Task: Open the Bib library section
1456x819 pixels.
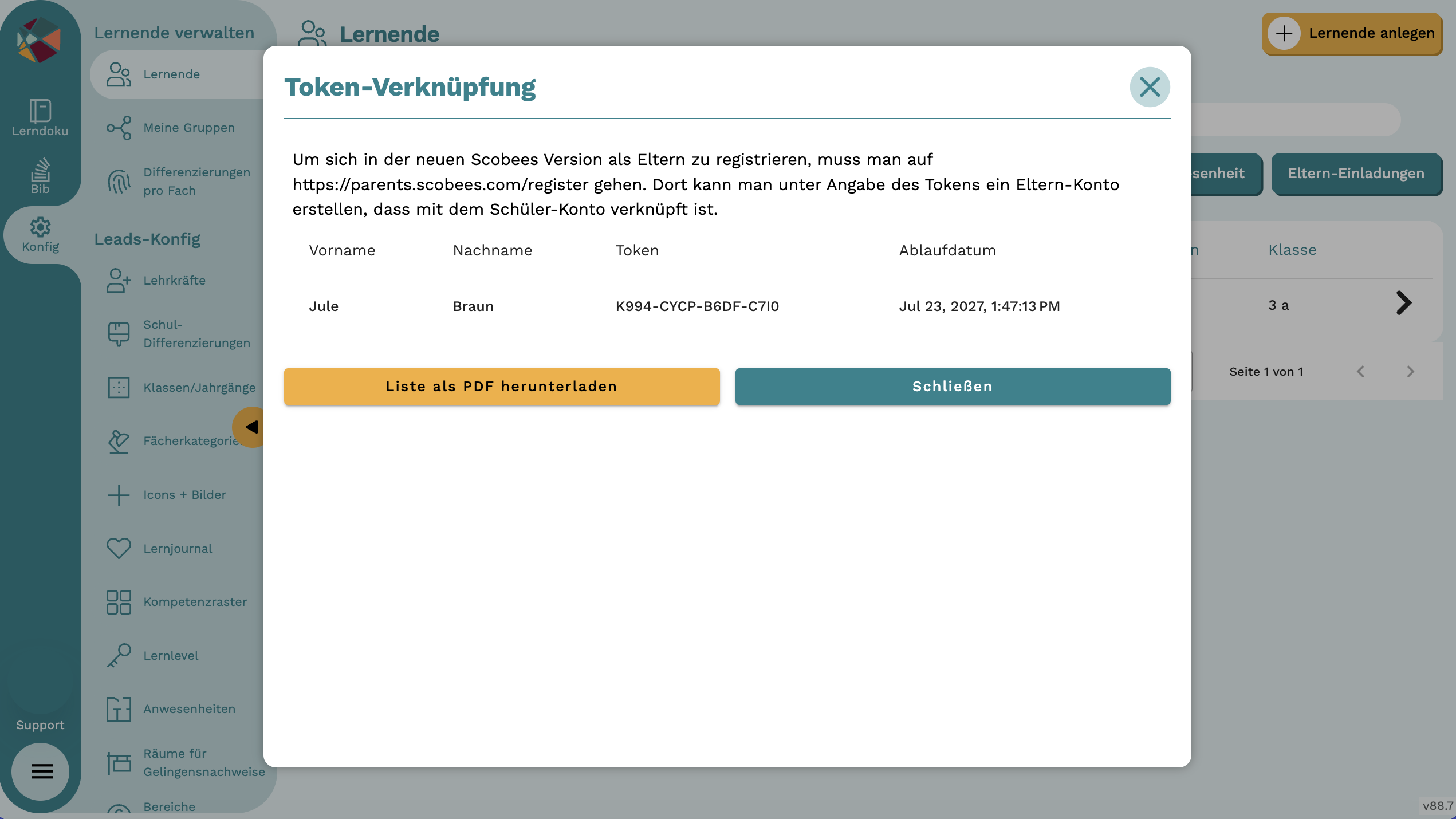Action: 40,176
